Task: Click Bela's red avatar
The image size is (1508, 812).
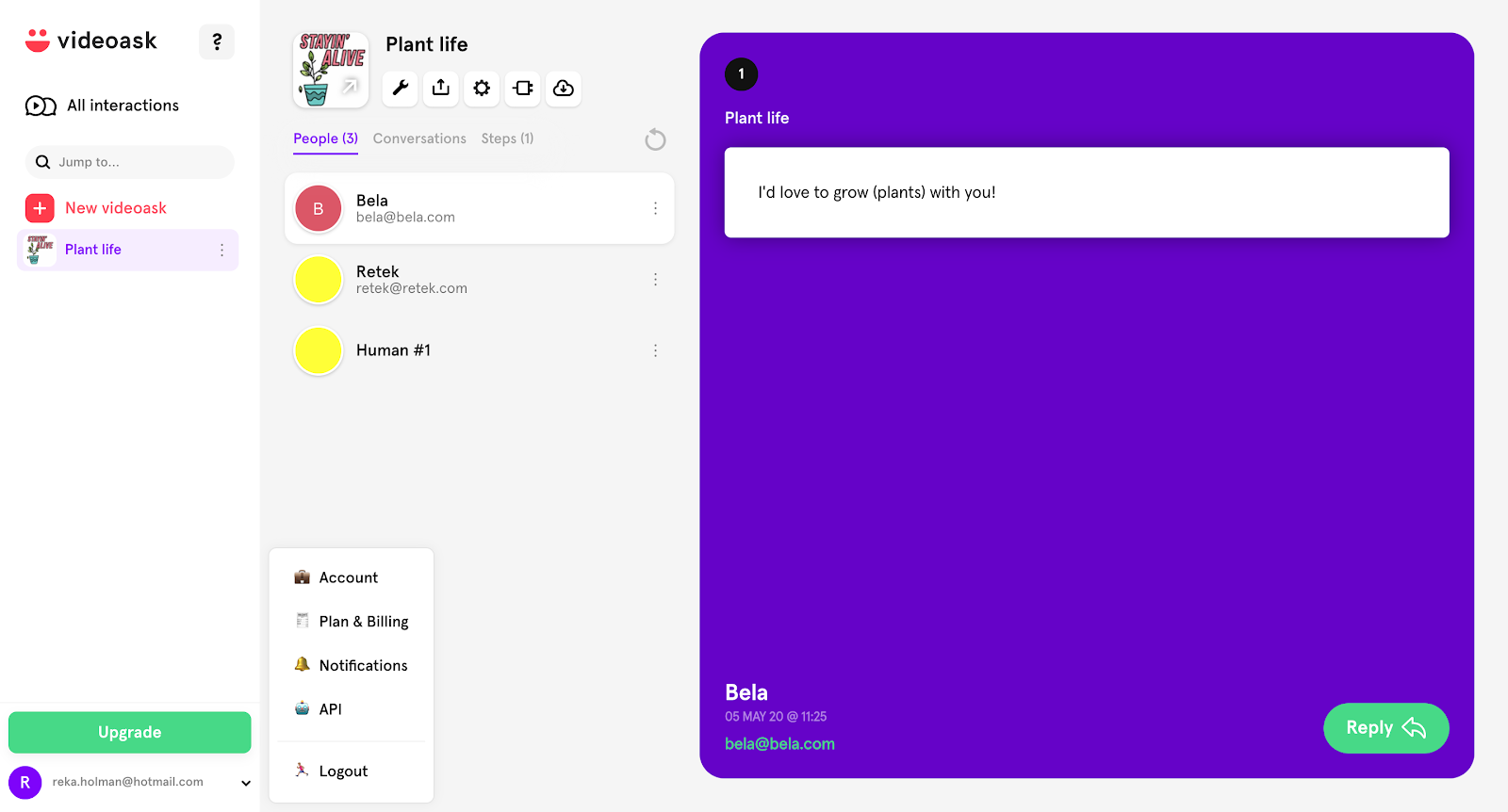Action: click(319, 209)
